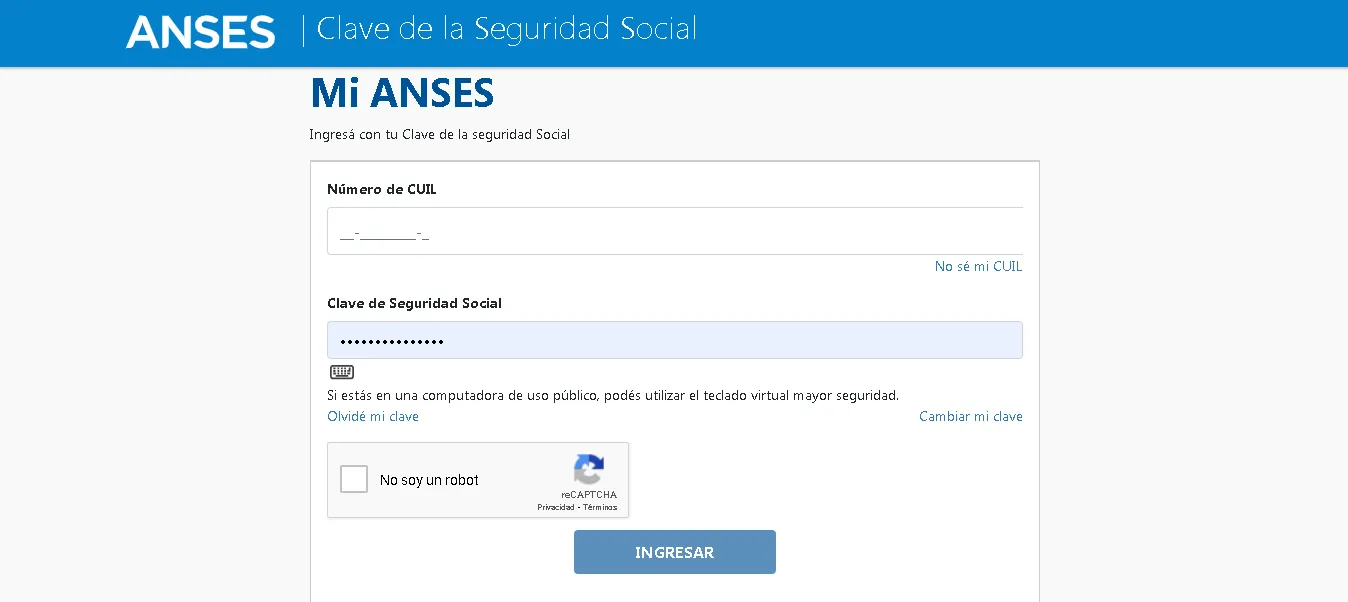Follow the "Olvidé mi clave" link

[373, 417]
